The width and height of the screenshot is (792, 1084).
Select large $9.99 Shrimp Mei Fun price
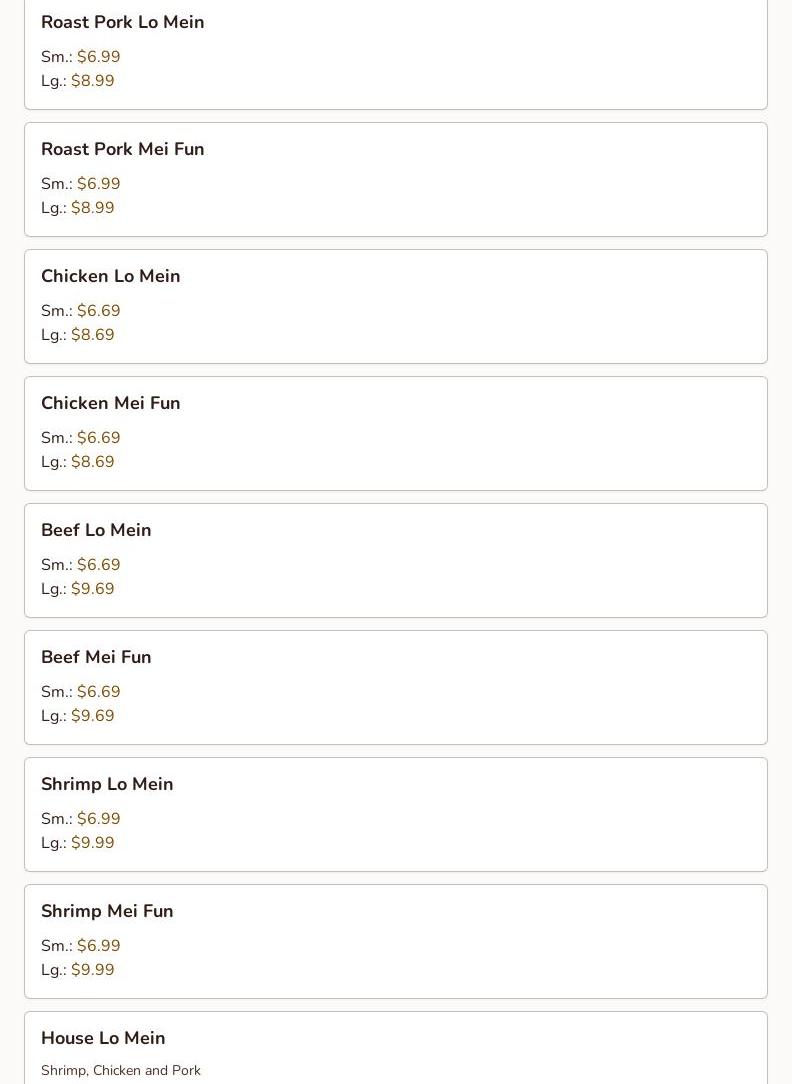[92, 970]
